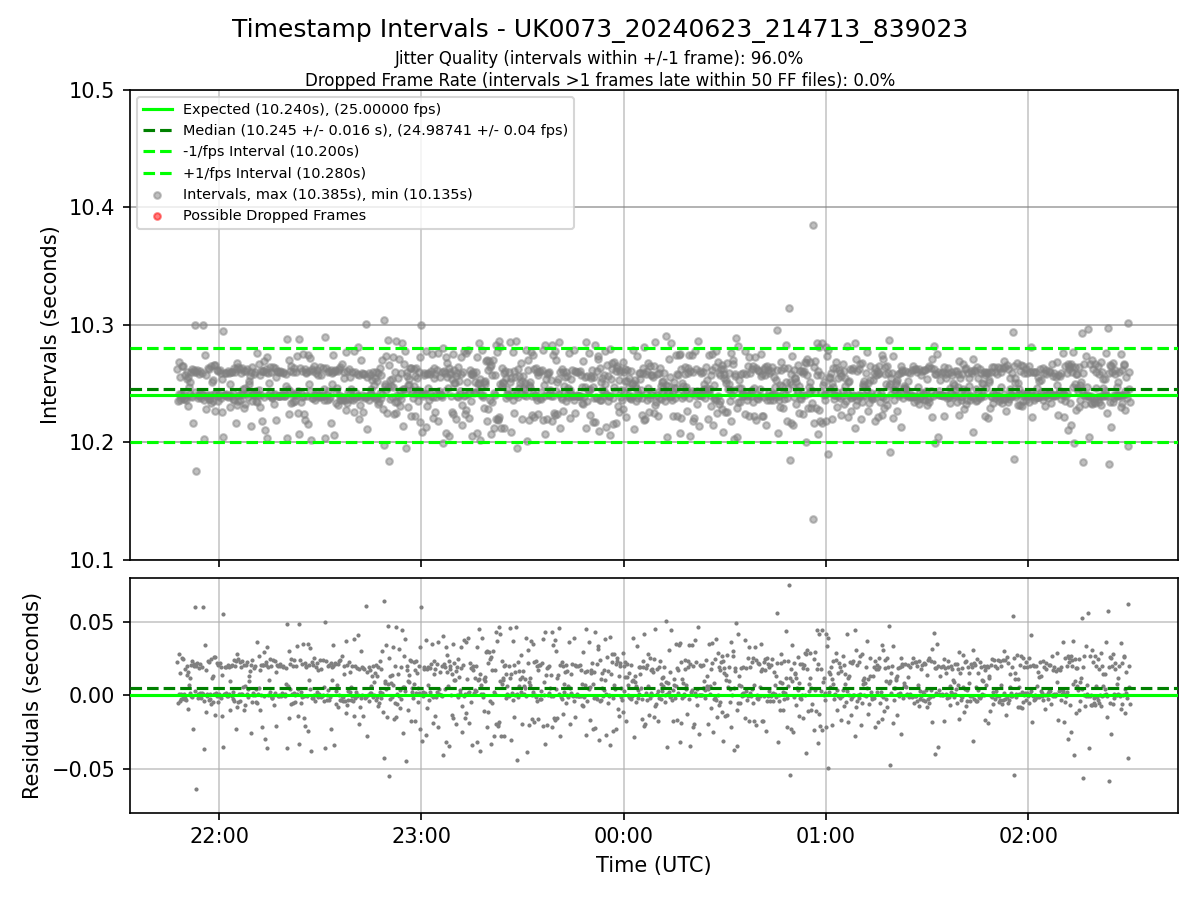Click legend entry '-1/fps Interval (10.200s)'

point(271,151)
